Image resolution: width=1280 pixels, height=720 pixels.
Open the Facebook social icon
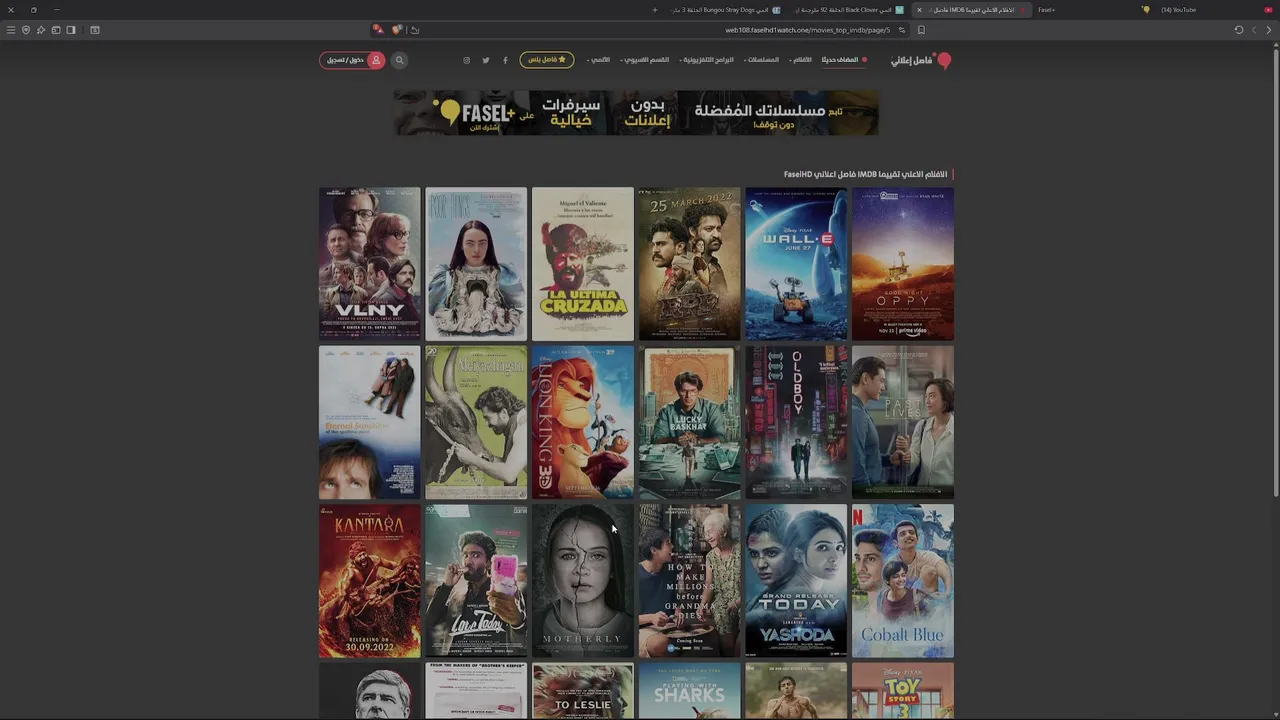click(505, 60)
